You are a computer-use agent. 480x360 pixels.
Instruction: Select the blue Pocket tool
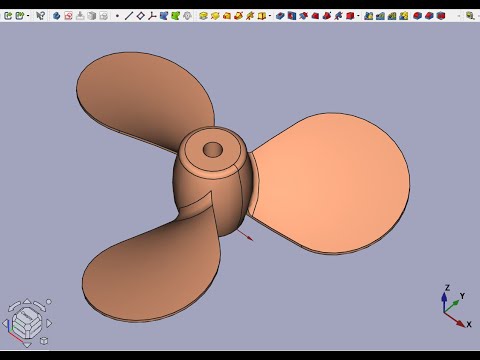280,15
